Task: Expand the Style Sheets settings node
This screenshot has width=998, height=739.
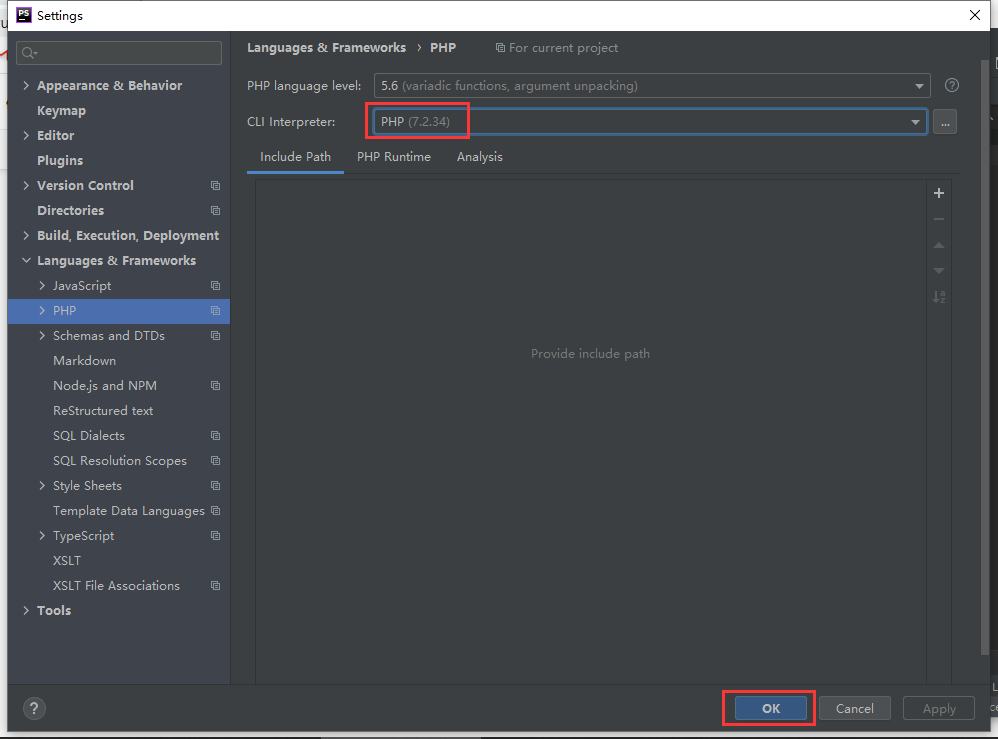Action: pos(42,486)
